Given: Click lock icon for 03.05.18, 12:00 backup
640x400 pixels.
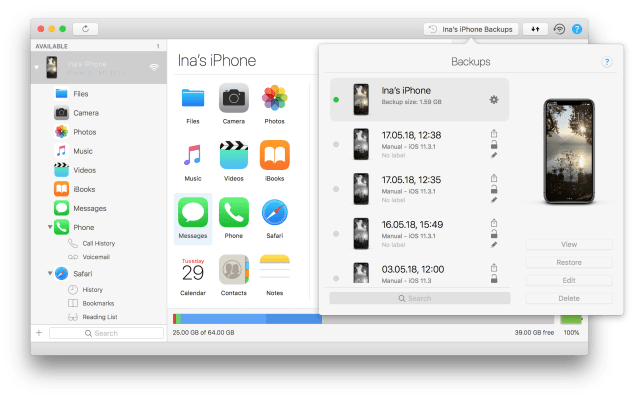Looking at the screenshot, I should pos(494,279).
